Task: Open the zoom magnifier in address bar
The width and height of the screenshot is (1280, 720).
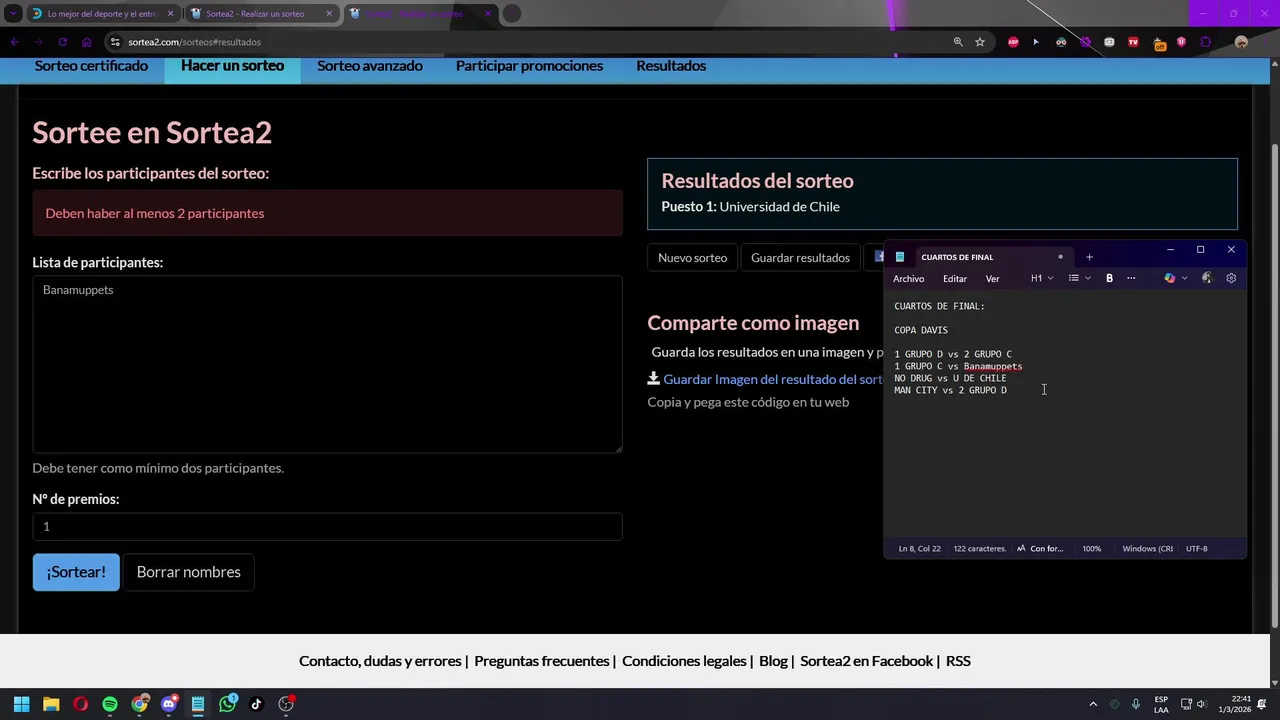Action: 958,42
